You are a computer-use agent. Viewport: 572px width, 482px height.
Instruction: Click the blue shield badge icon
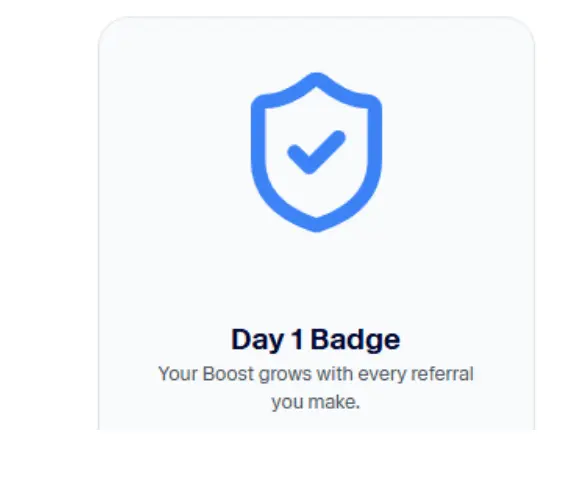(x=316, y=152)
